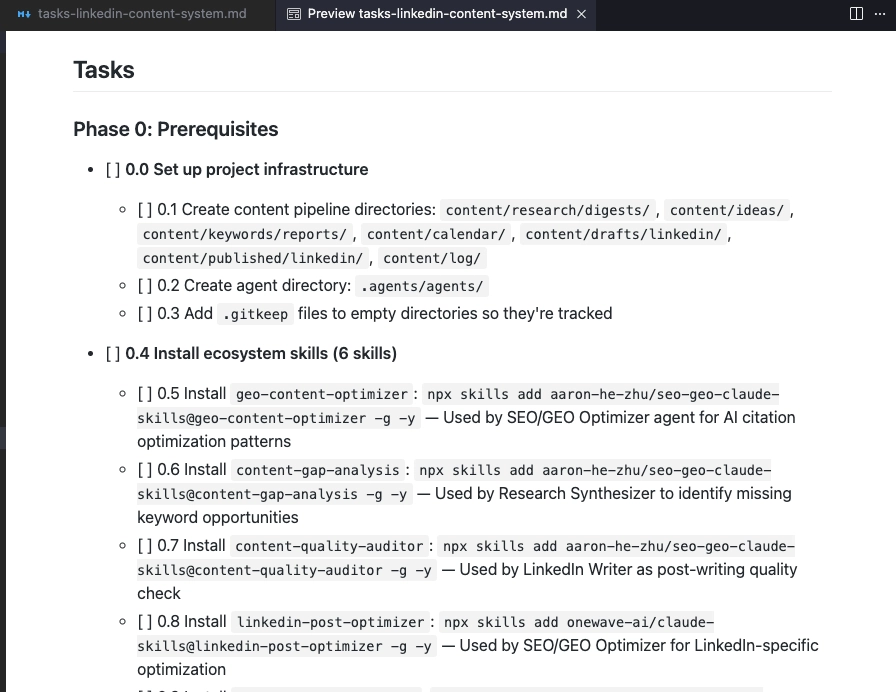Screen dimensions: 896x692
Task: Click the split editor right icon
Action: 856,14
